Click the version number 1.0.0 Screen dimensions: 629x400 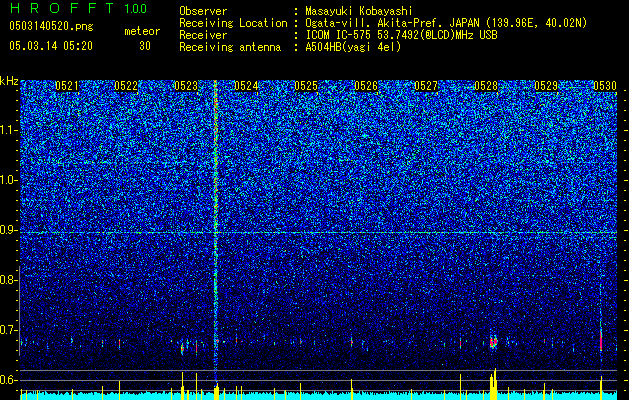click(135, 8)
